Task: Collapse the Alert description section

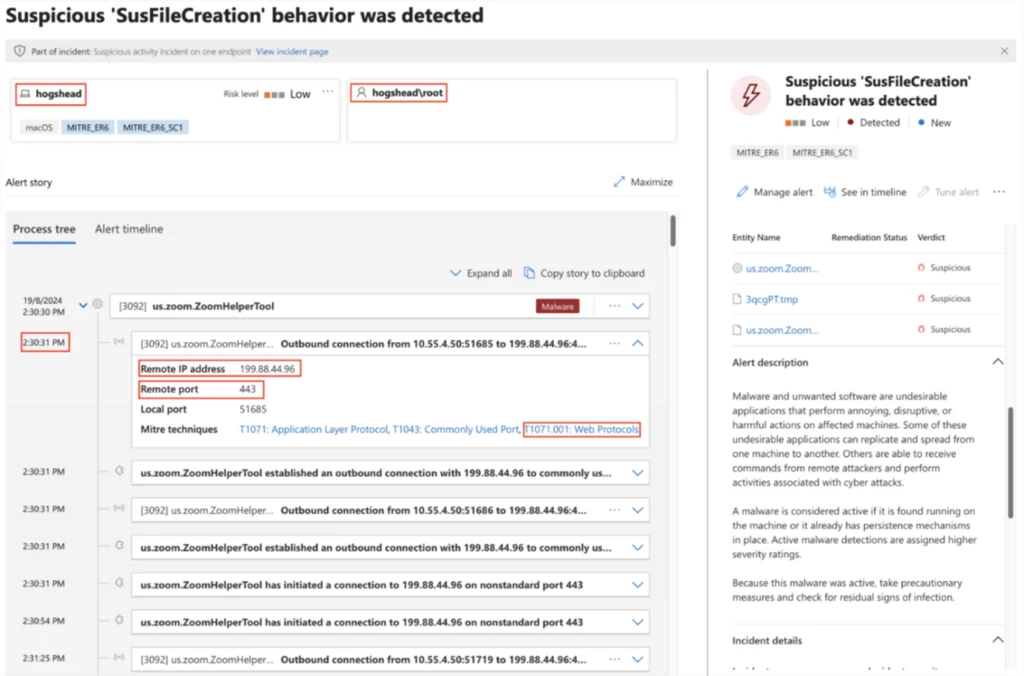Action: [x=1000, y=361]
